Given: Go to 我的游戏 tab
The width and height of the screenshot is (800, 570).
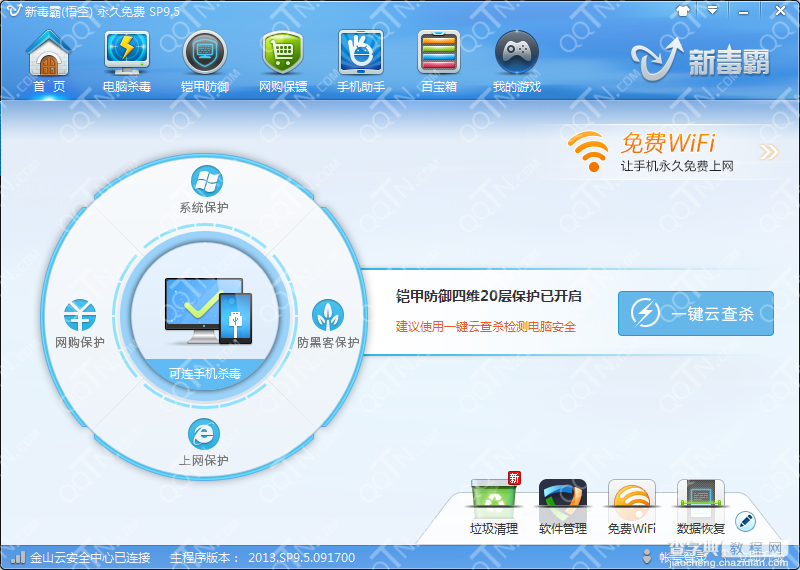Looking at the screenshot, I should pyautogui.click(x=517, y=62).
